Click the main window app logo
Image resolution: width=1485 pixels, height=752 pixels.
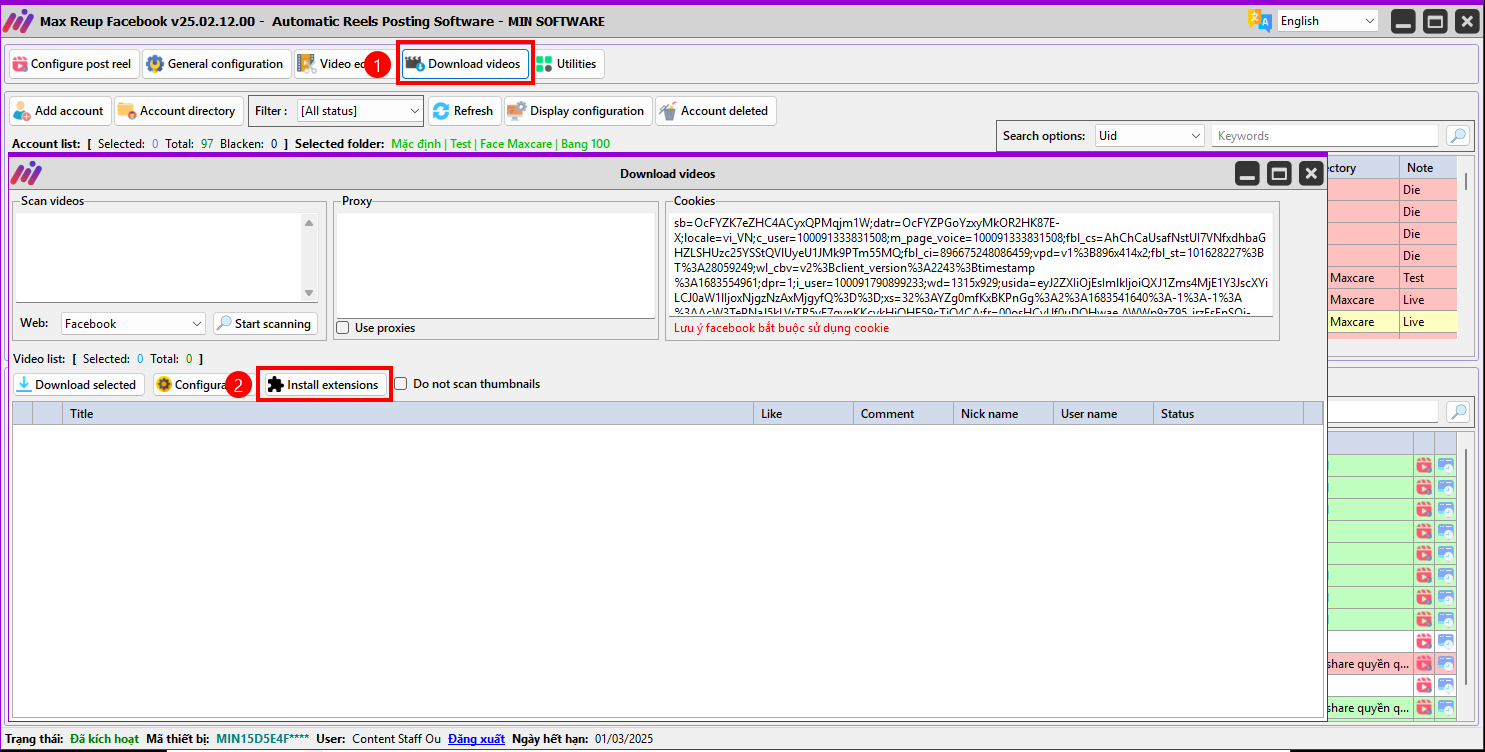tap(18, 21)
